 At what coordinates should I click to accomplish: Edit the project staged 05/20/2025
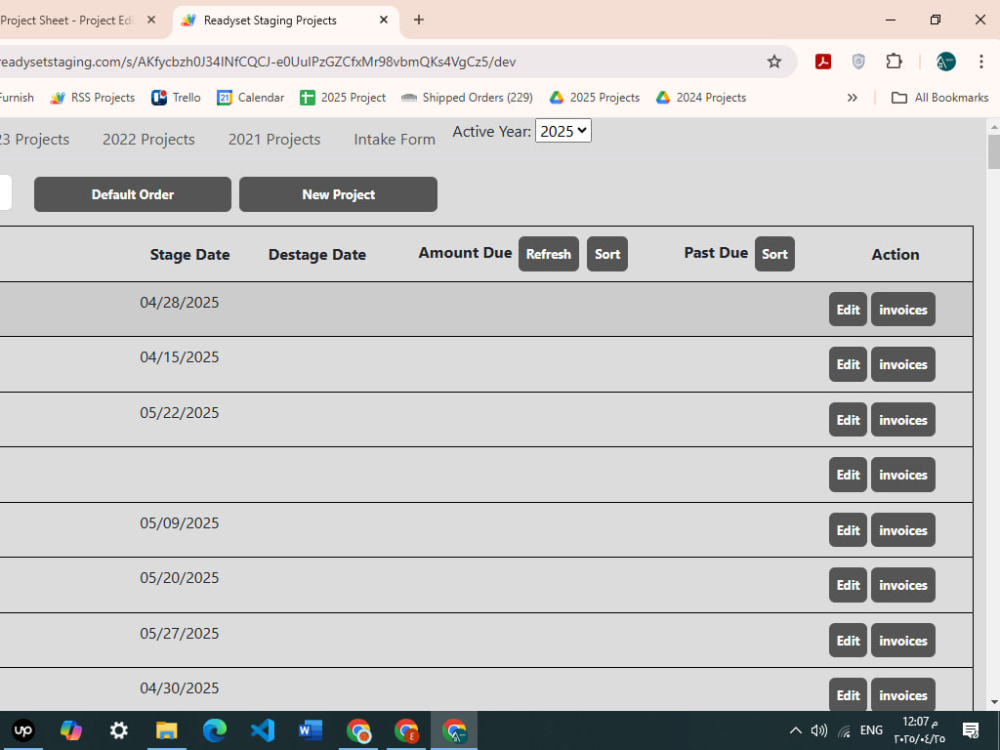click(848, 585)
